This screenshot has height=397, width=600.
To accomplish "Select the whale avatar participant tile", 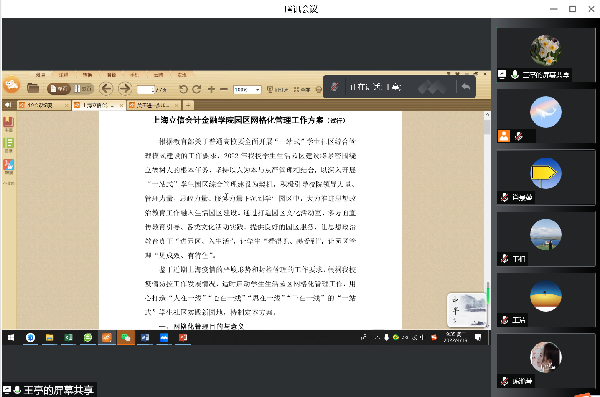I will click(x=546, y=116).
